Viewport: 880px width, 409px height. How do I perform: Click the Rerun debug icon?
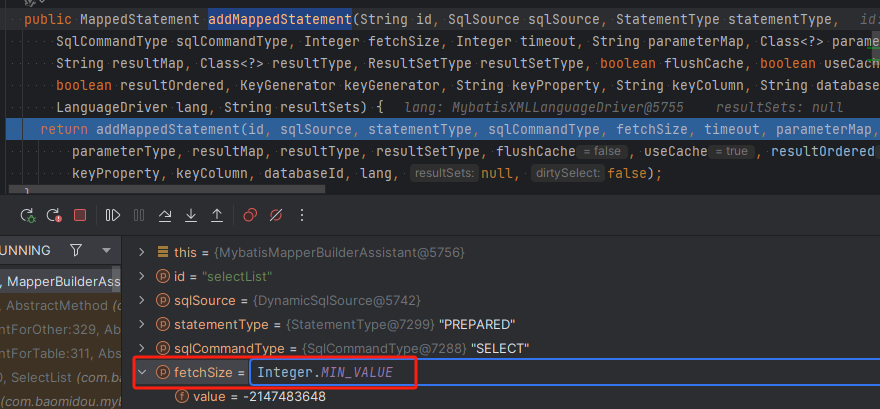pos(27,215)
